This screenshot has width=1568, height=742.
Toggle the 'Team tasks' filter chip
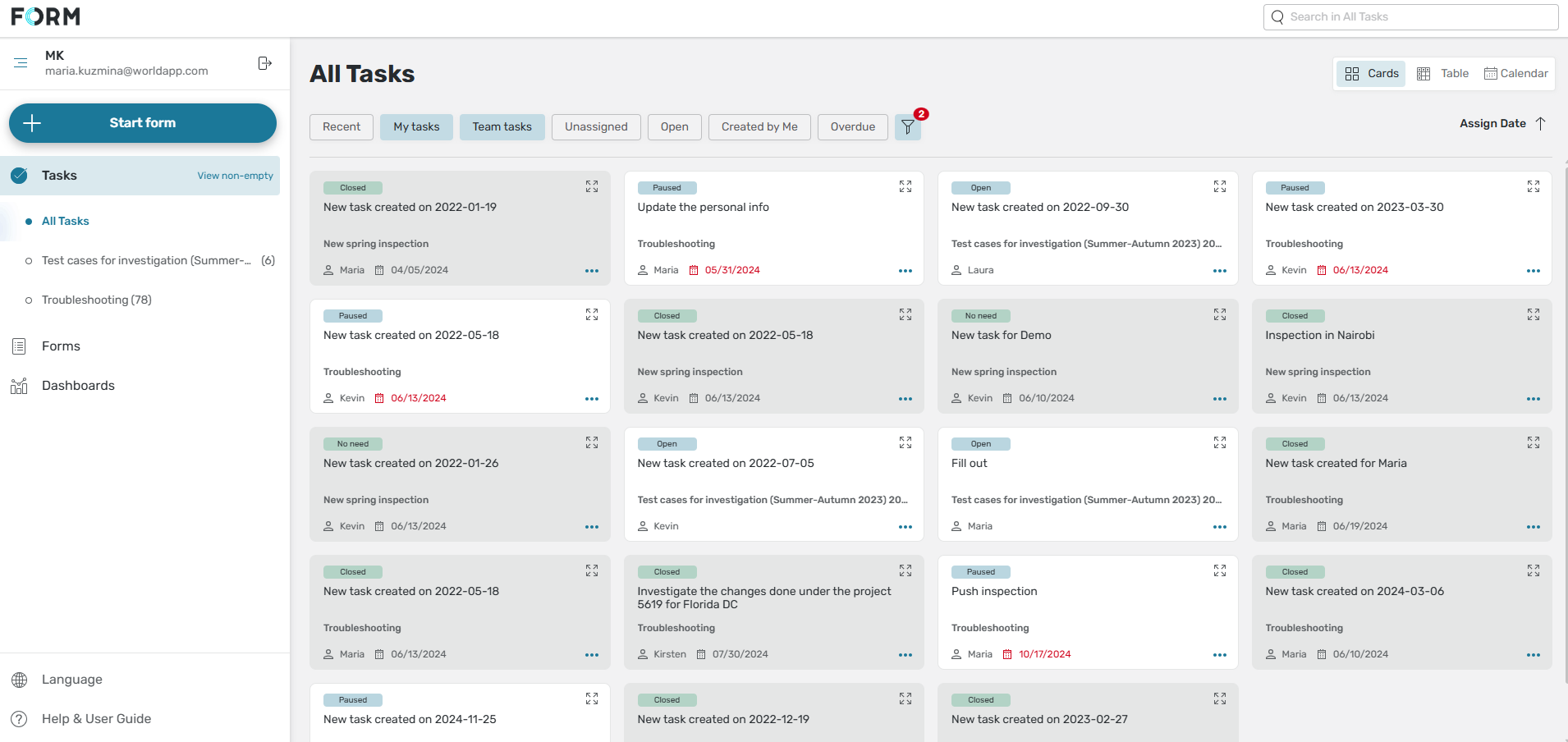tap(502, 127)
